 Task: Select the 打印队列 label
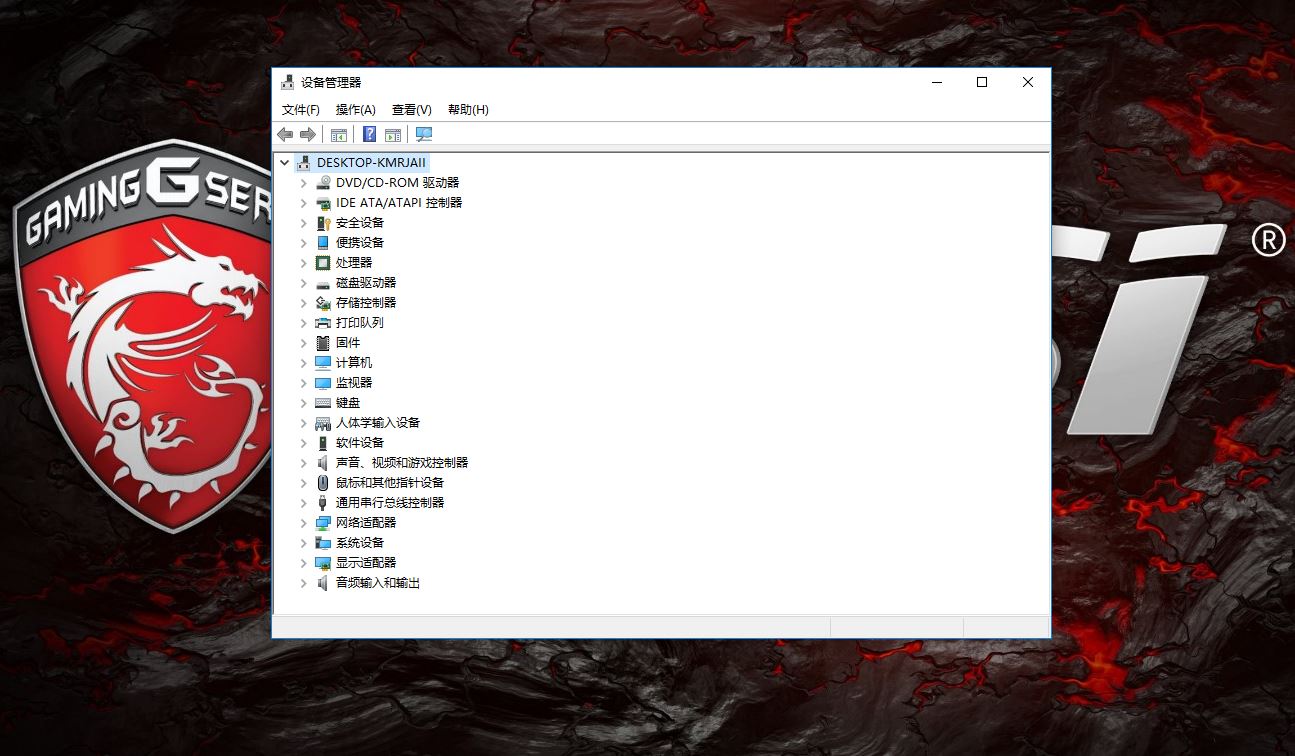coord(360,322)
